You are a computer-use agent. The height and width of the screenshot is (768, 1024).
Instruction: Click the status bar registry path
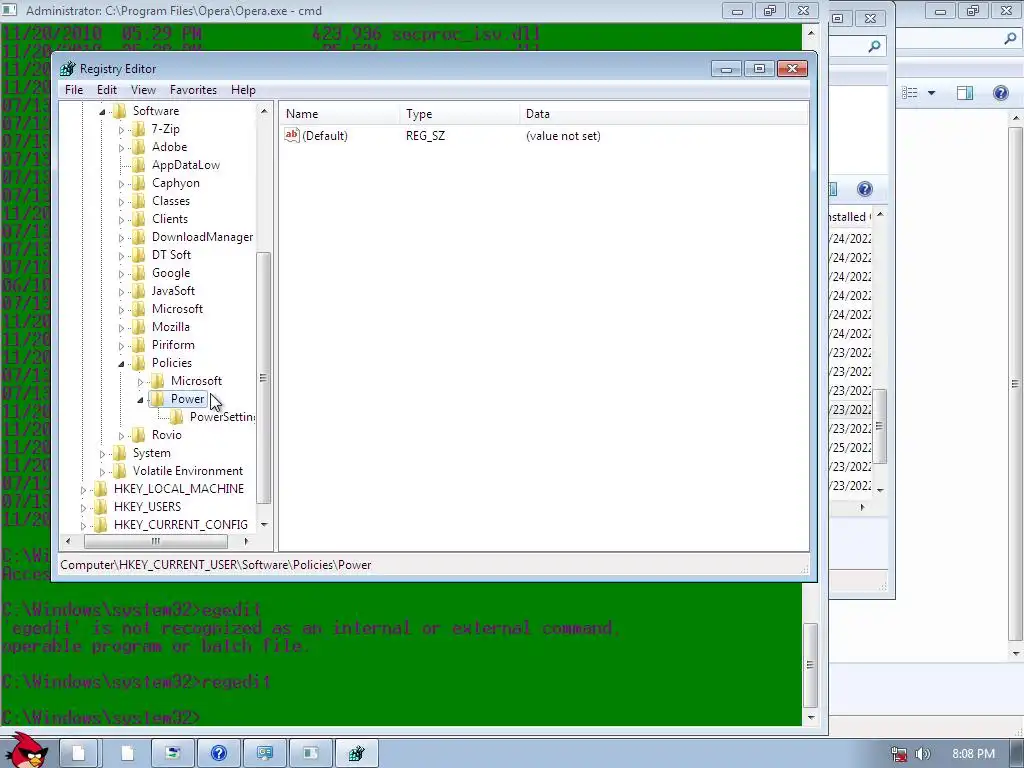click(216, 565)
